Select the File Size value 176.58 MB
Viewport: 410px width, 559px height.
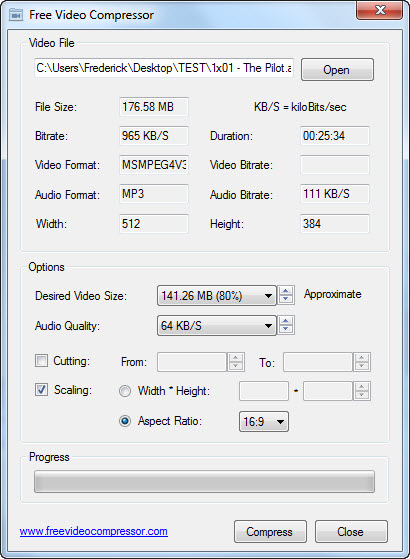pyautogui.click(x=154, y=107)
